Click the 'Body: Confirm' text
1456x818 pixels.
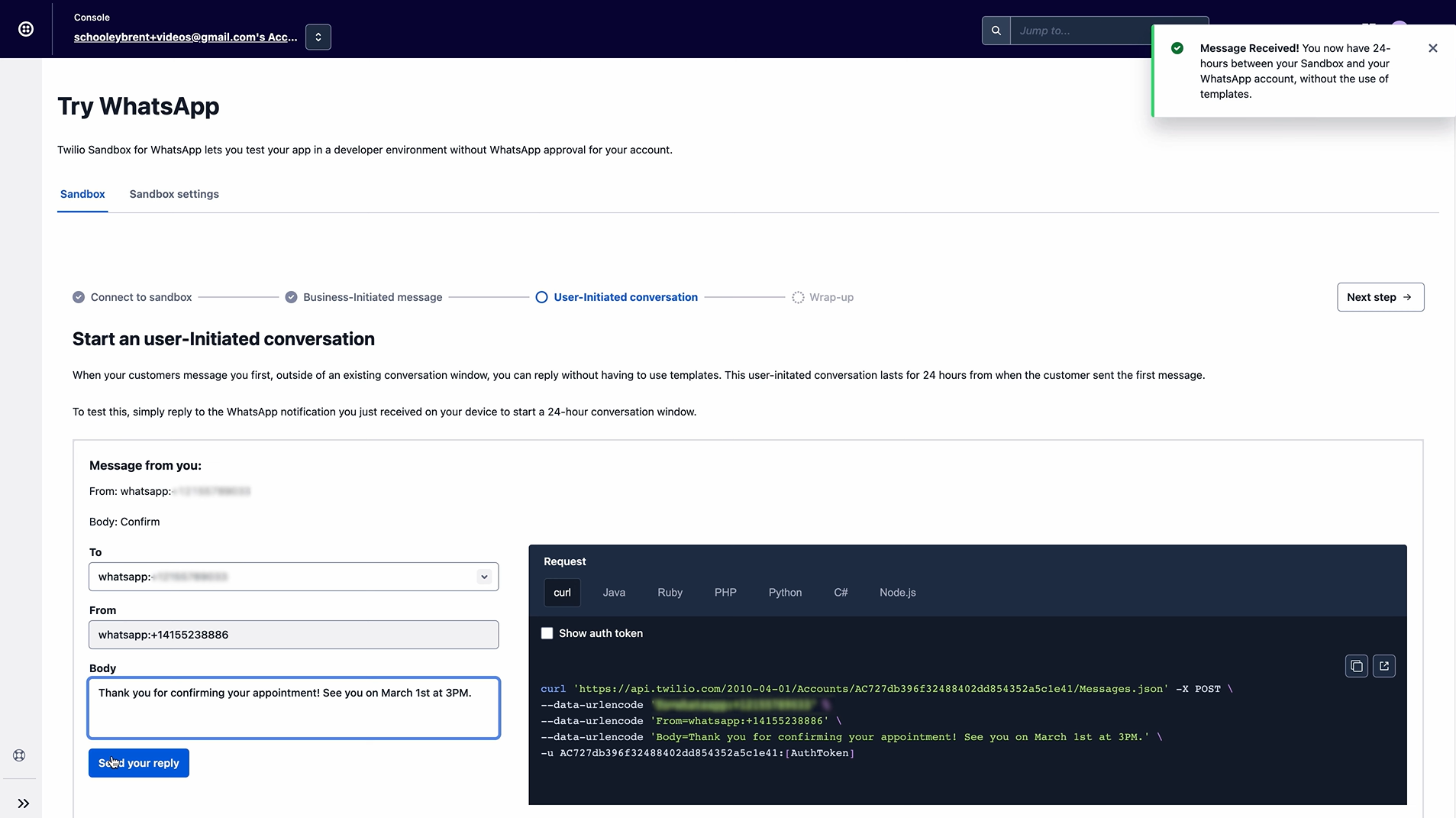124,522
